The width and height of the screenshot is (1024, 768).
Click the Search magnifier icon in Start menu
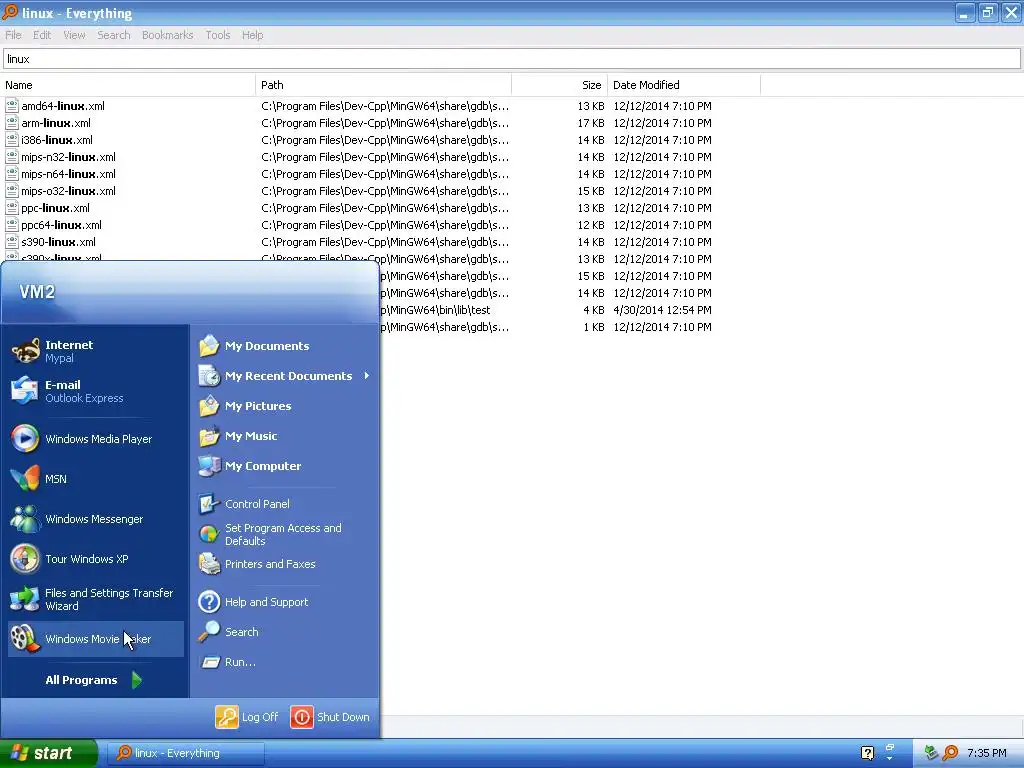click(x=209, y=632)
